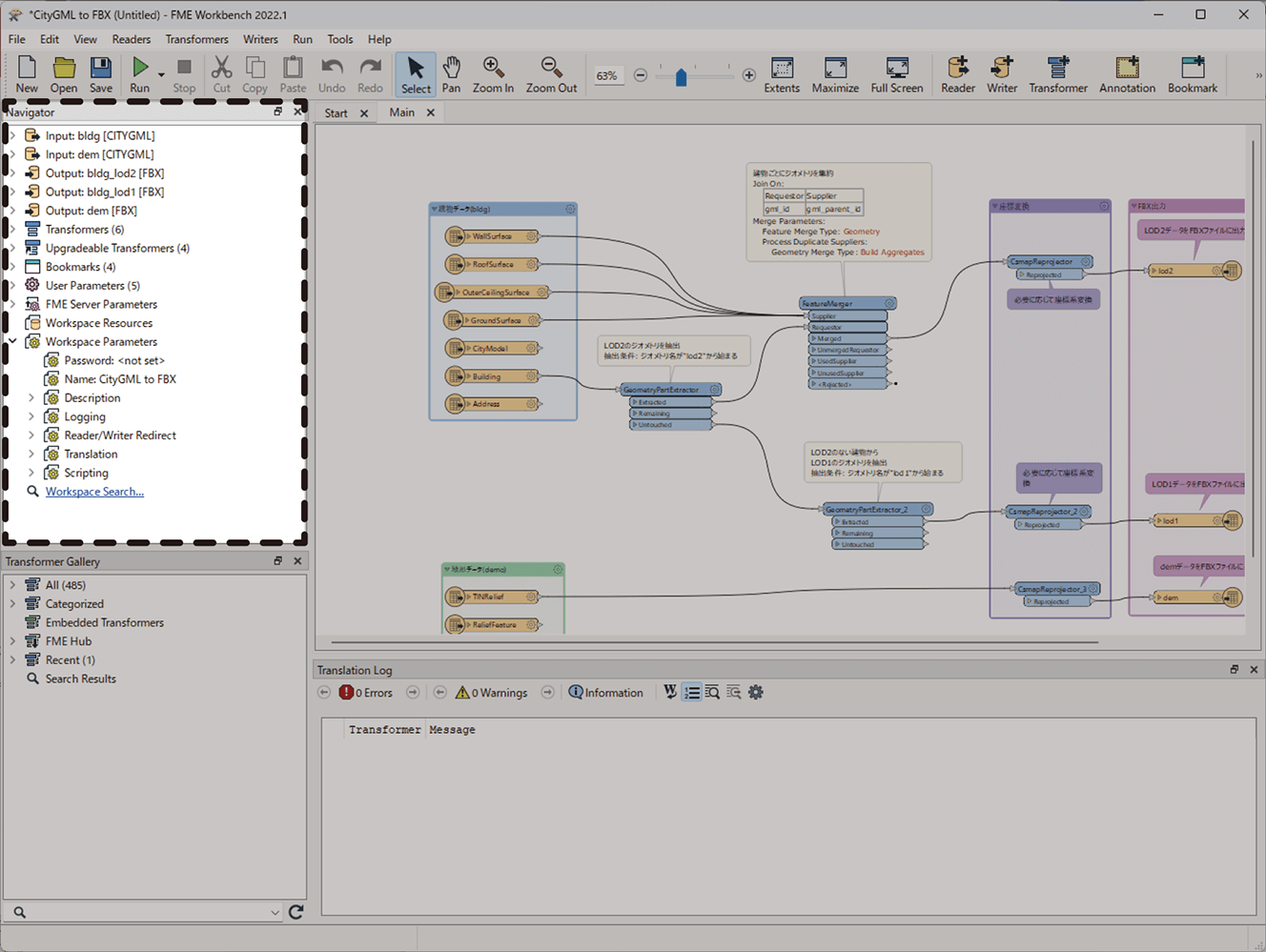Open the Transformers menu
Screen dimensions: 1266x952
click(x=196, y=39)
